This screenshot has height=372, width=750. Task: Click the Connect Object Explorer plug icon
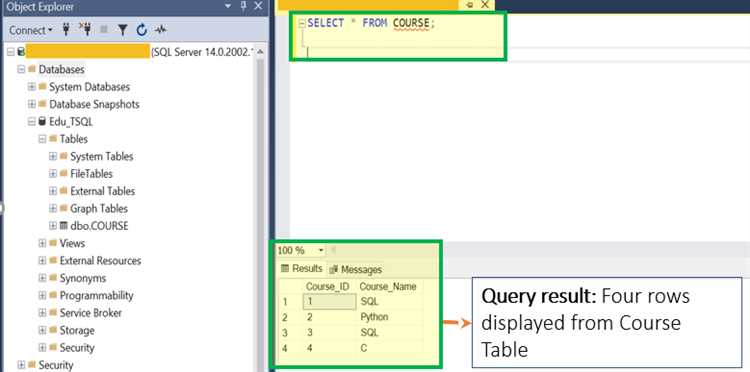point(66,30)
